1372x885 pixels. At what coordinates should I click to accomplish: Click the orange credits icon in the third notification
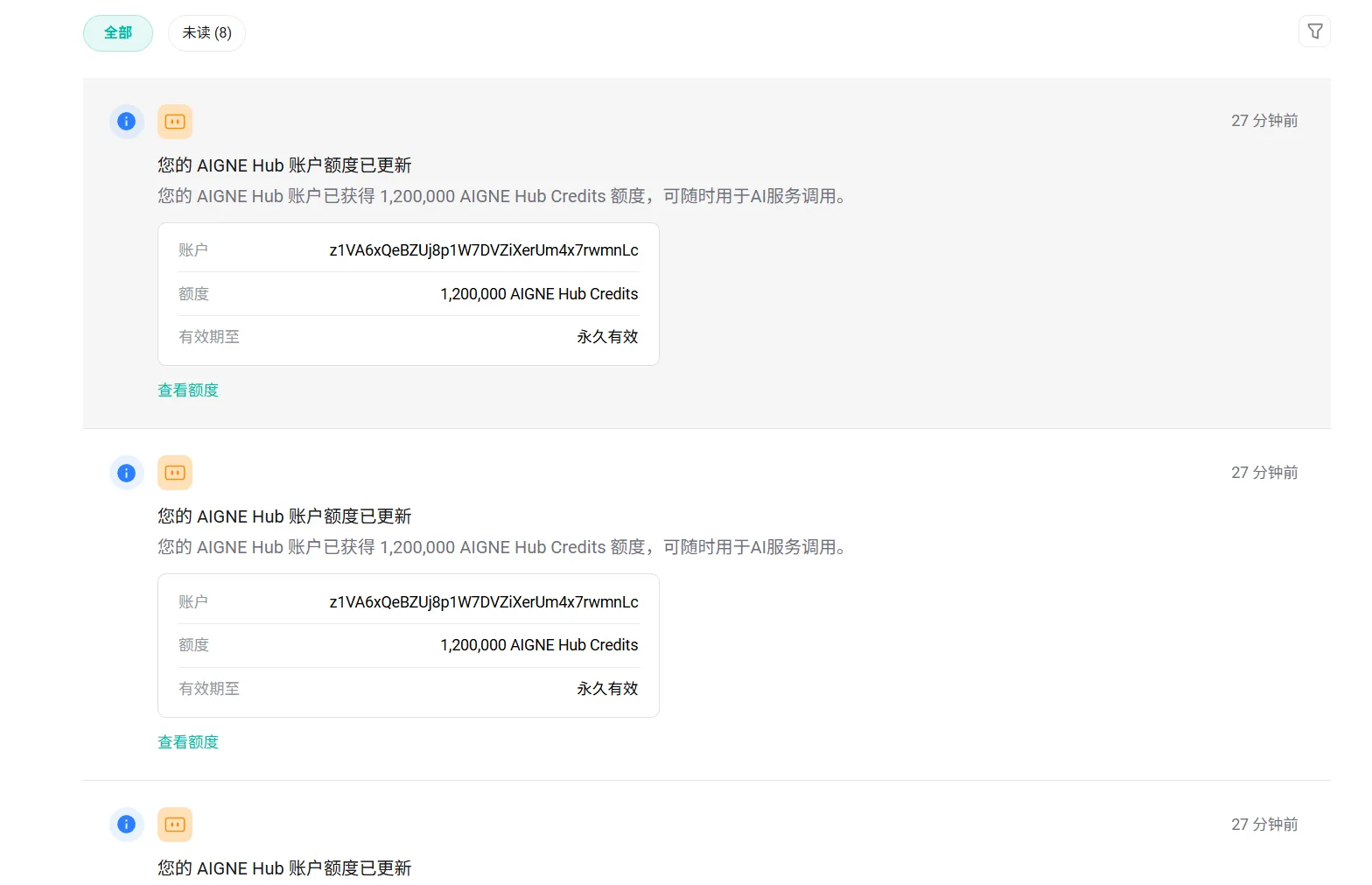(175, 825)
